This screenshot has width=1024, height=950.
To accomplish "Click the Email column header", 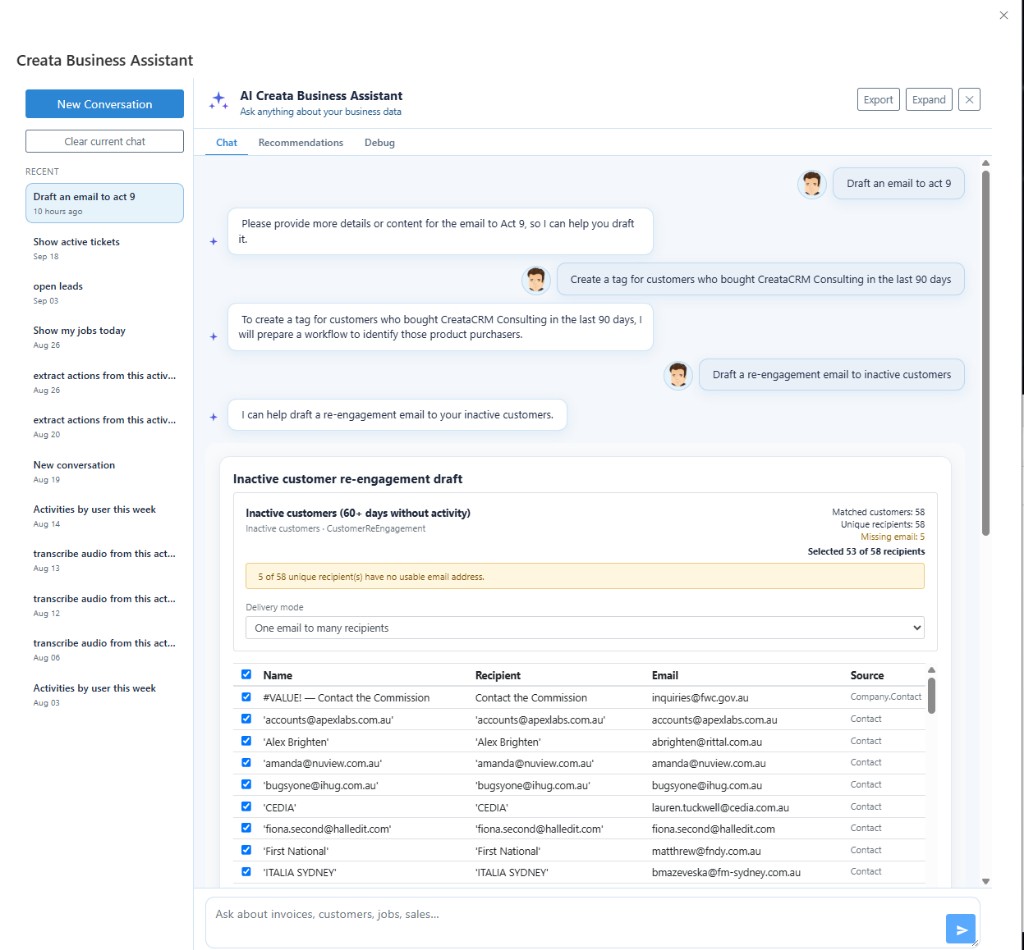I will click(x=665, y=675).
